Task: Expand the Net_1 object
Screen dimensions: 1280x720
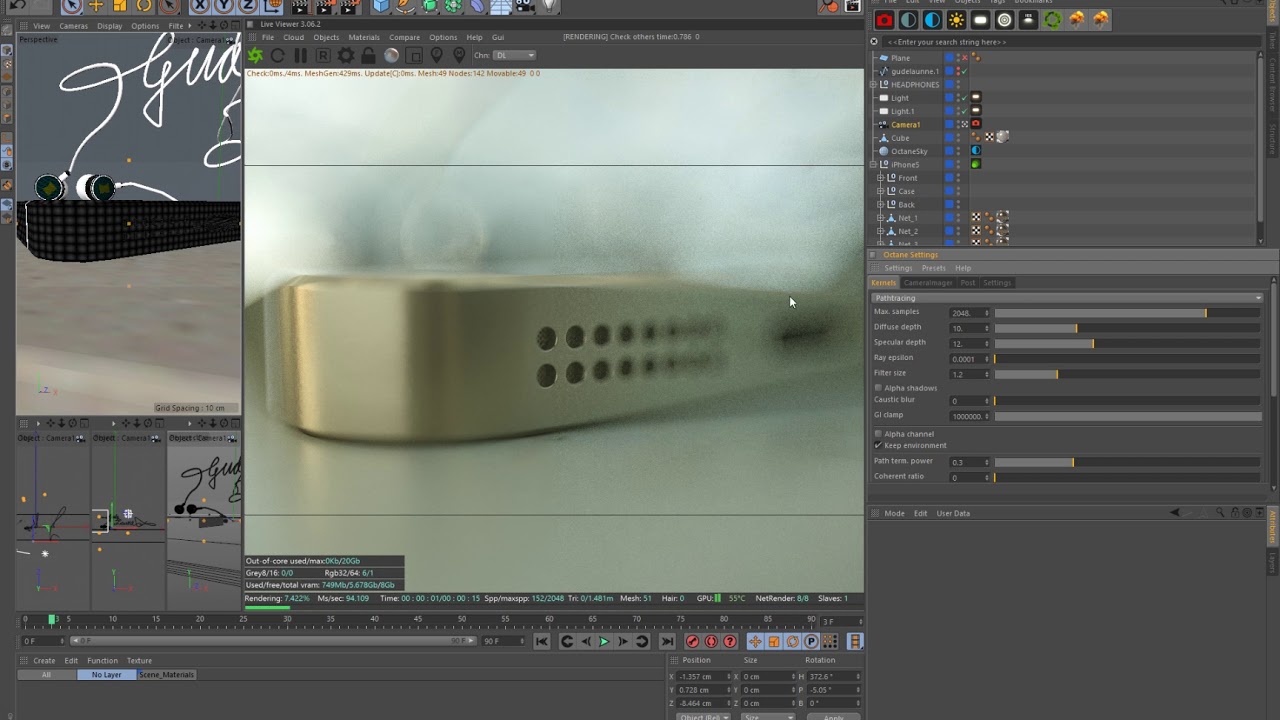Action: 881,218
